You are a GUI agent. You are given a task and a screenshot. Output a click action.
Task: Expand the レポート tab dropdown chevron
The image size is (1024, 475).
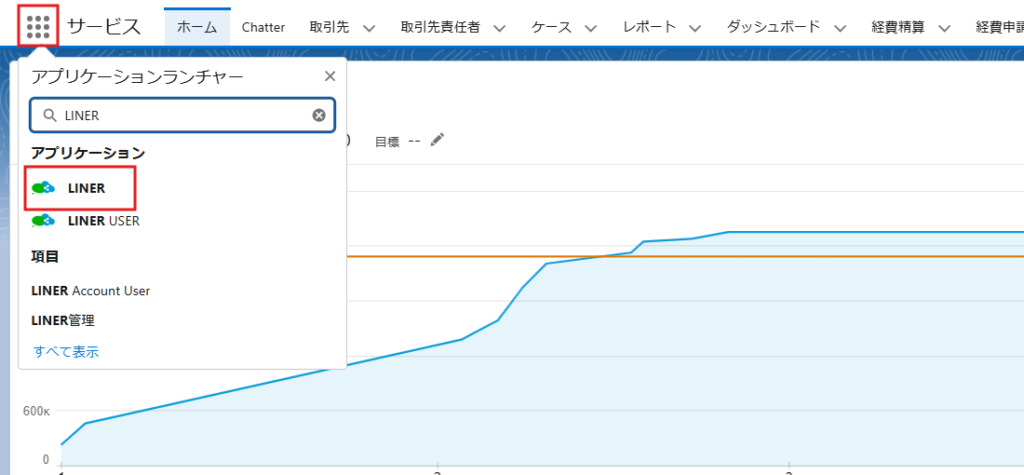695,28
